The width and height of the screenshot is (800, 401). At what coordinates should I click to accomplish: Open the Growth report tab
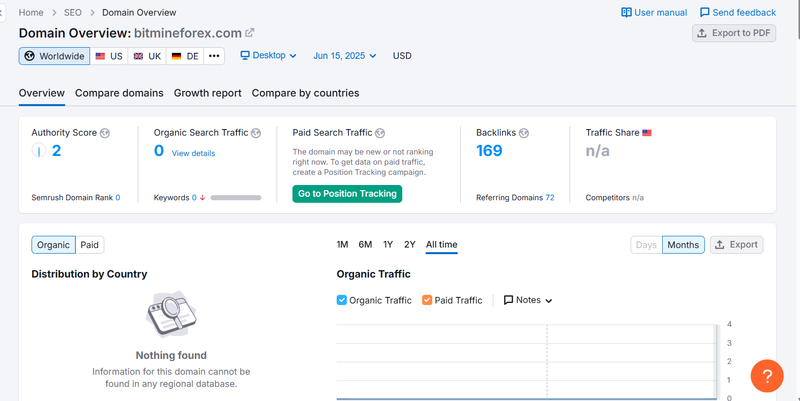click(x=208, y=93)
